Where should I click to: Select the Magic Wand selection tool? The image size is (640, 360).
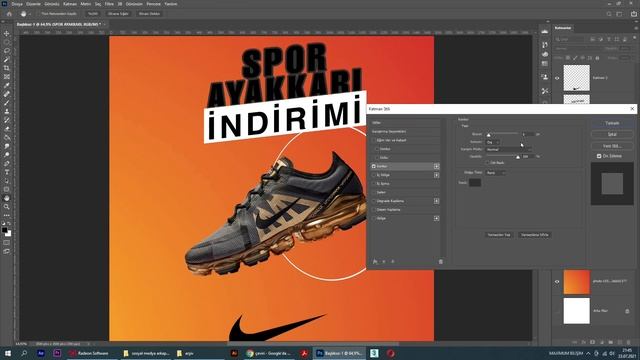coord(7,60)
